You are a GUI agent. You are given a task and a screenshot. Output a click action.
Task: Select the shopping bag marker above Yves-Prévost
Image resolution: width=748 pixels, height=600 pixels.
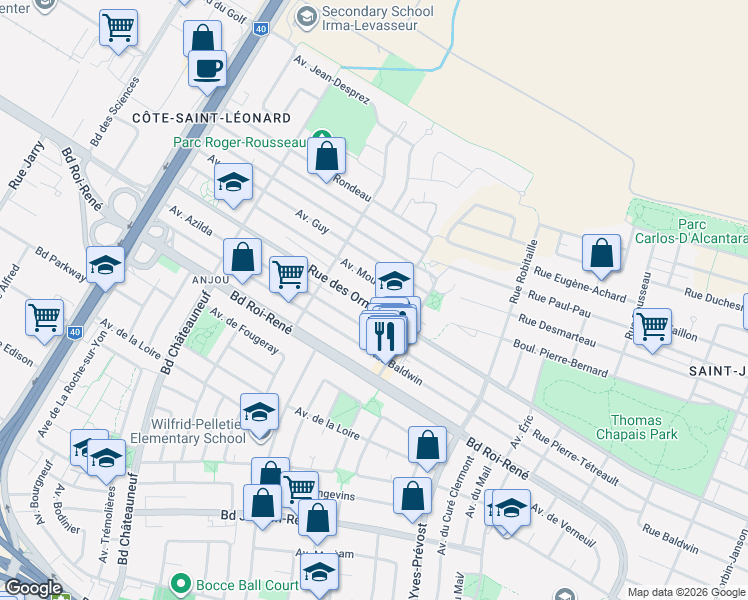coord(412,499)
